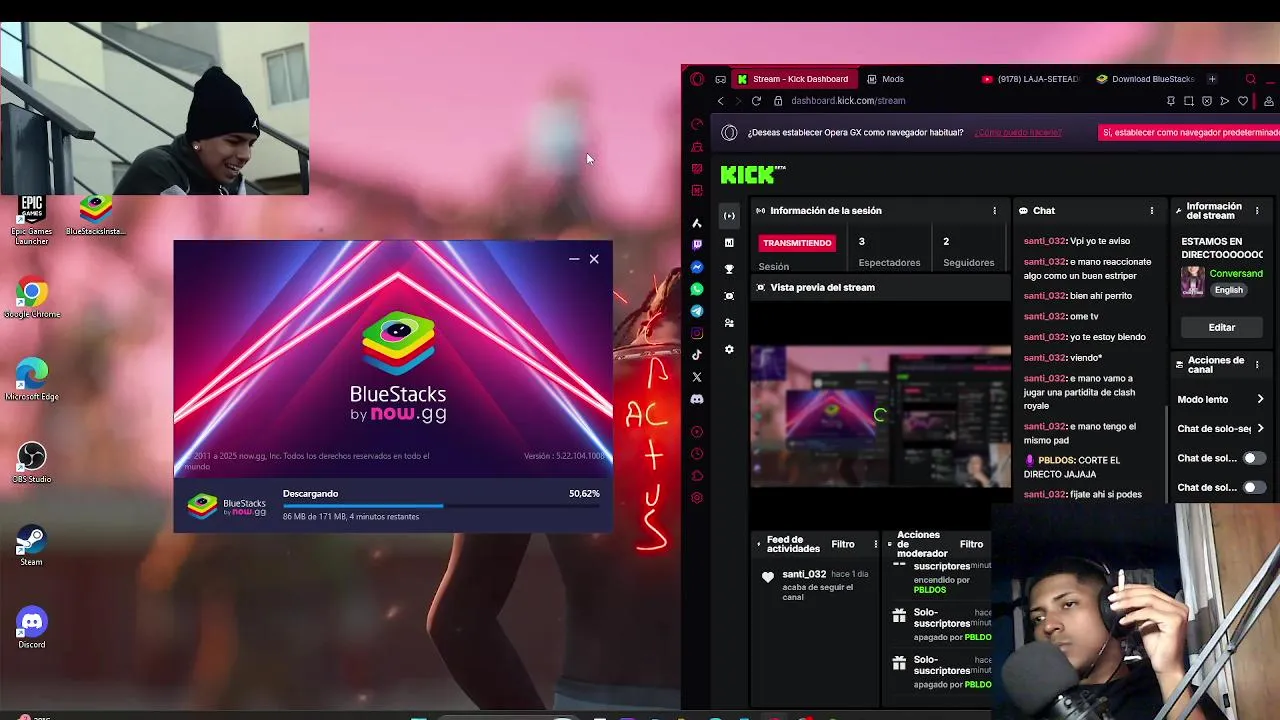The width and height of the screenshot is (1280, 720).
Task: Open the Opera profile icon
Action: coord(1269,101)
